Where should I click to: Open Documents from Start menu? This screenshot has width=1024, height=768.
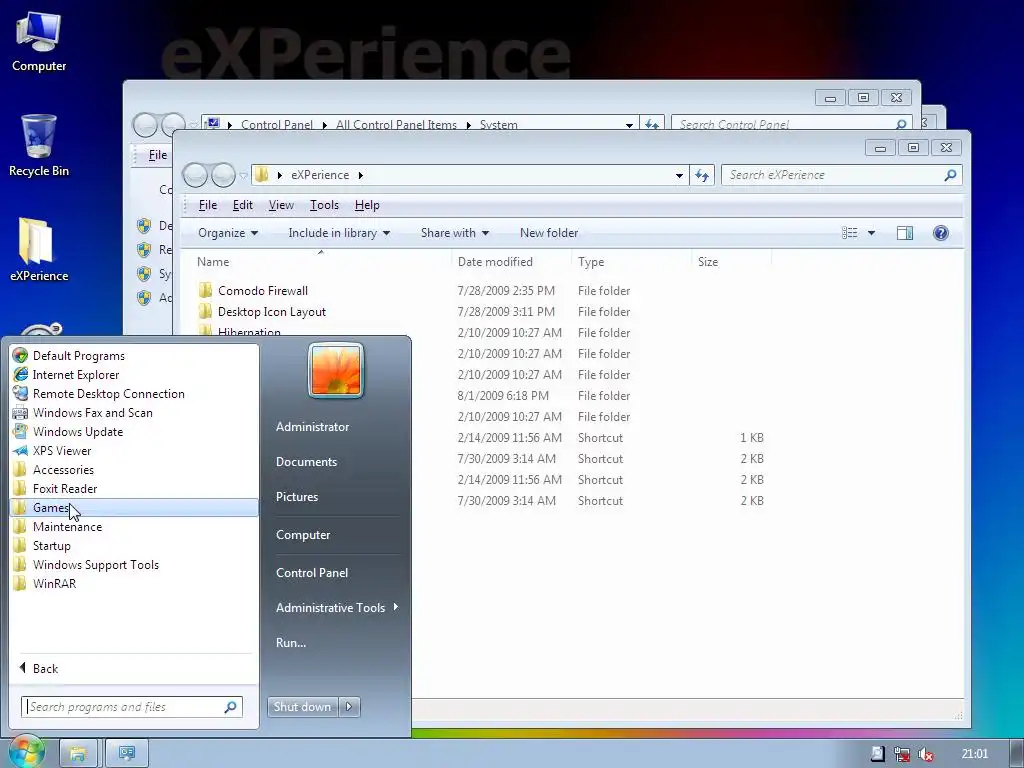[306, 462]
